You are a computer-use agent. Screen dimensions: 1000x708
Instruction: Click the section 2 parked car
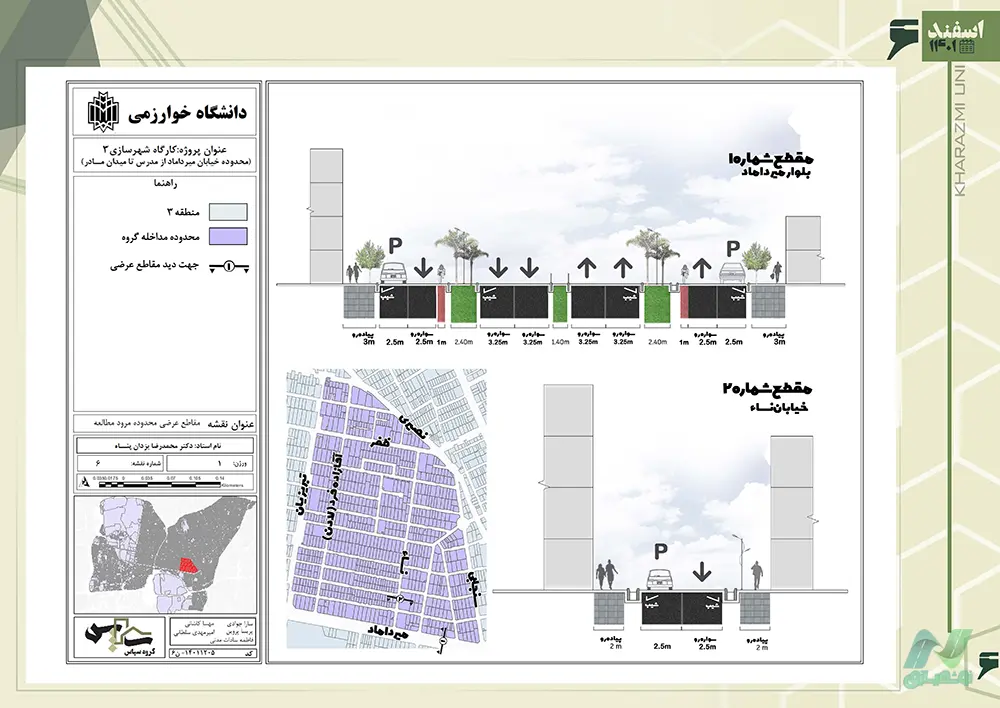[x=660, y=579]
